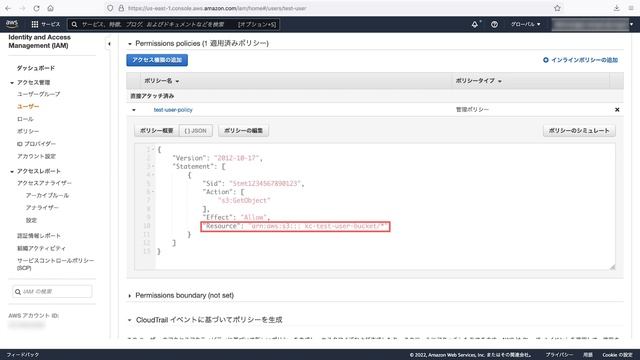Click 用語 footer link
This screenshot has width=640, height=360.
click(588, 355)
